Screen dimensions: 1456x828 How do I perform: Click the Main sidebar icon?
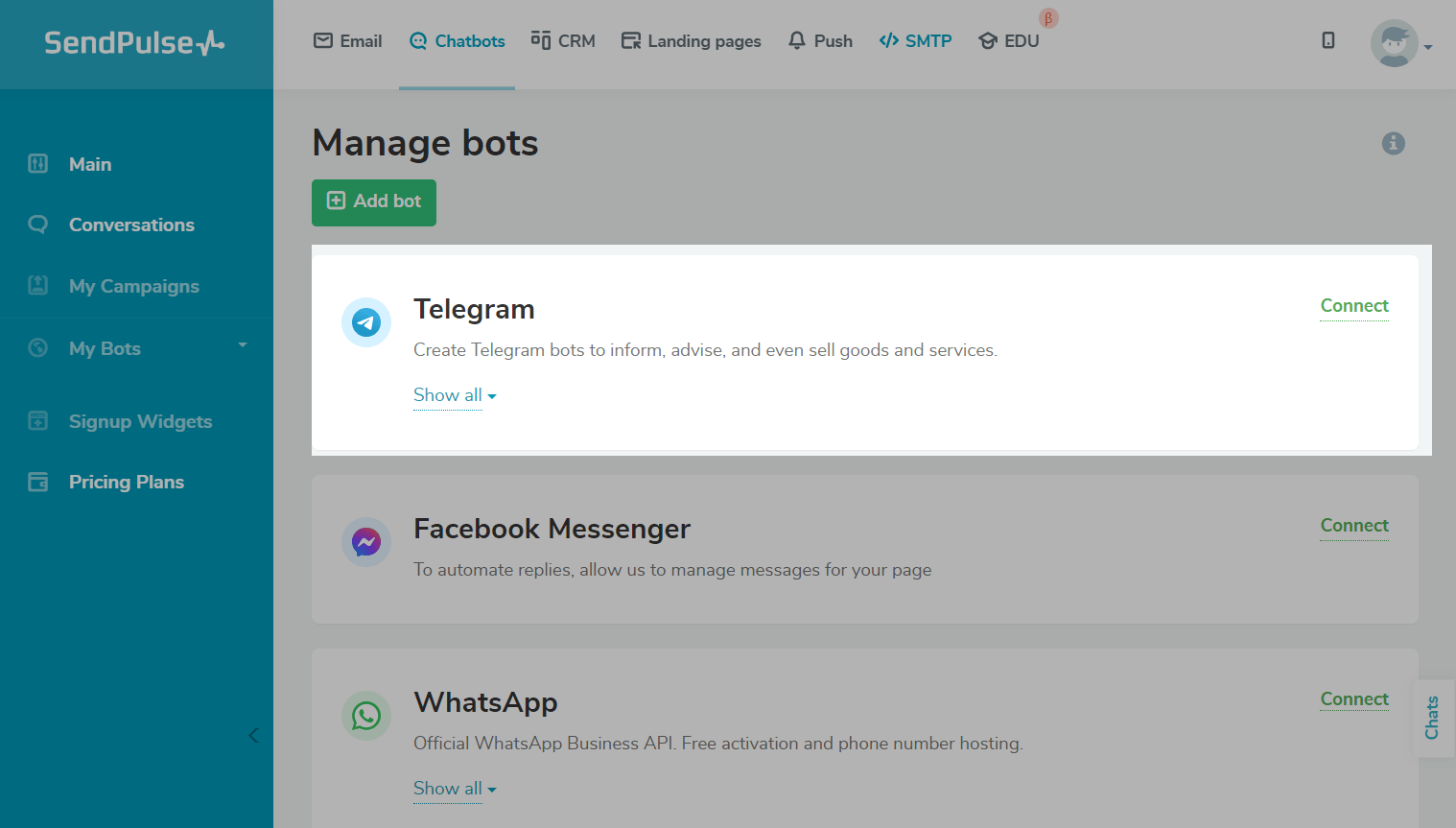38,163
